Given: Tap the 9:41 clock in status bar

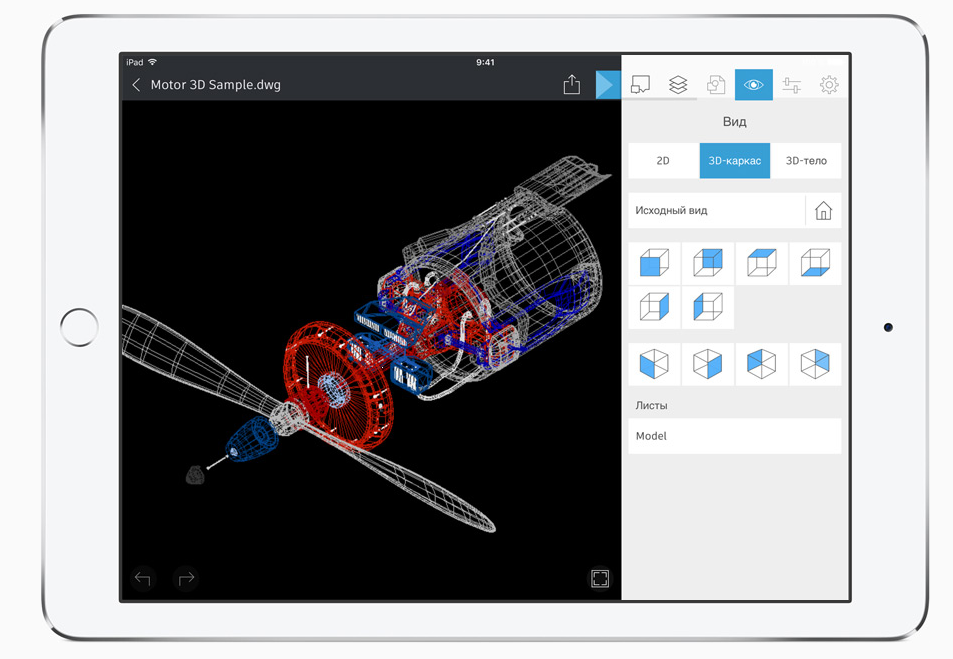Looking at the screenshot, I should (485, 62).
